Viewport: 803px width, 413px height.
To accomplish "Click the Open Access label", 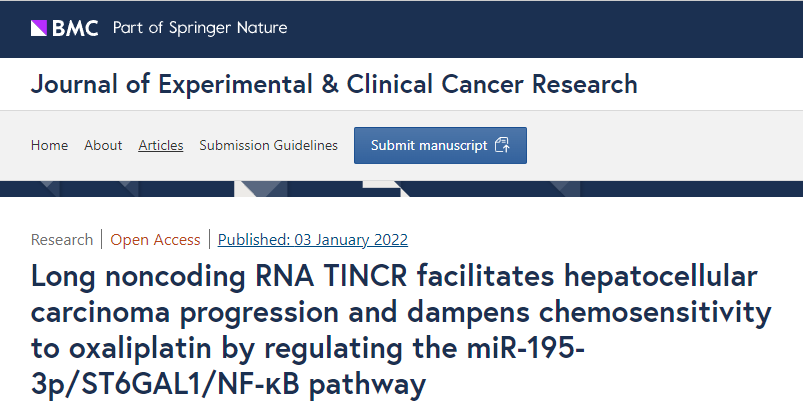I will (x=155, y=239).
